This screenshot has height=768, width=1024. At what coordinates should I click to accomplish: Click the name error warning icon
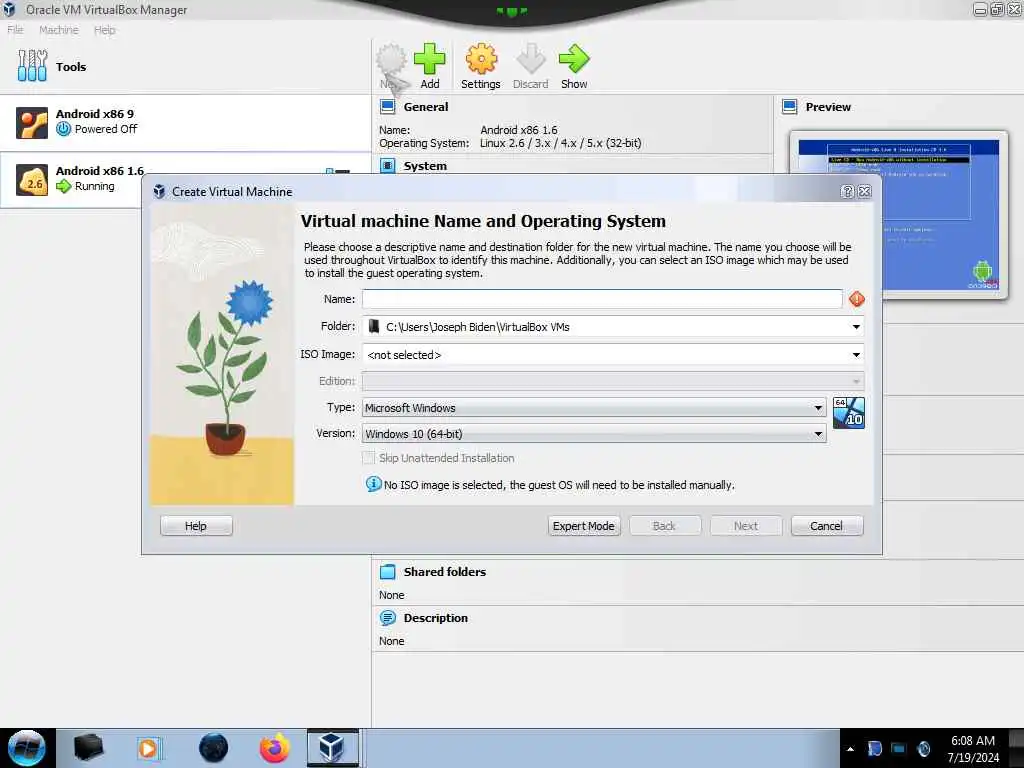(x=856, y=298)
